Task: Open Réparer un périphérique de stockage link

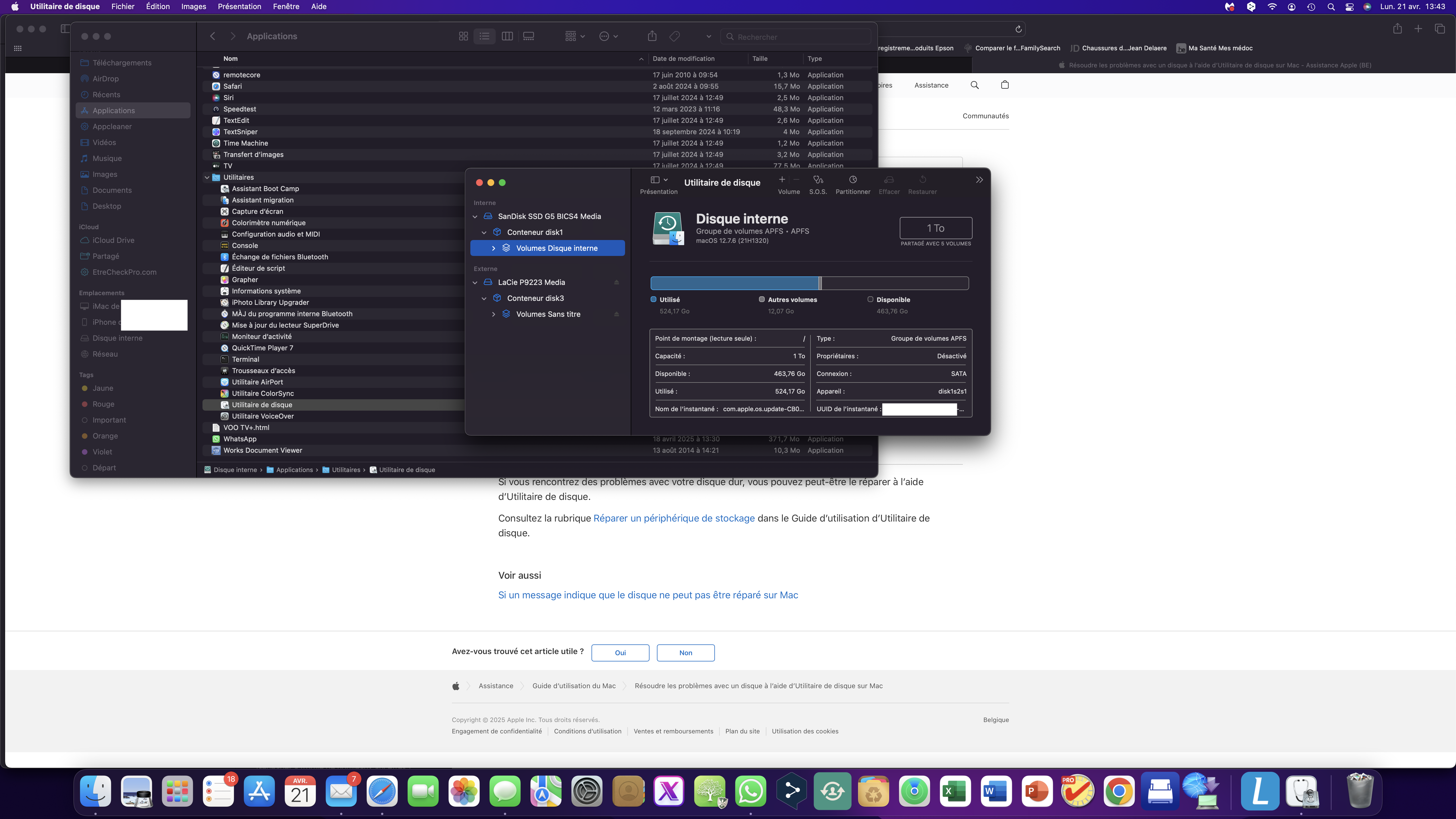Action: 674,518
